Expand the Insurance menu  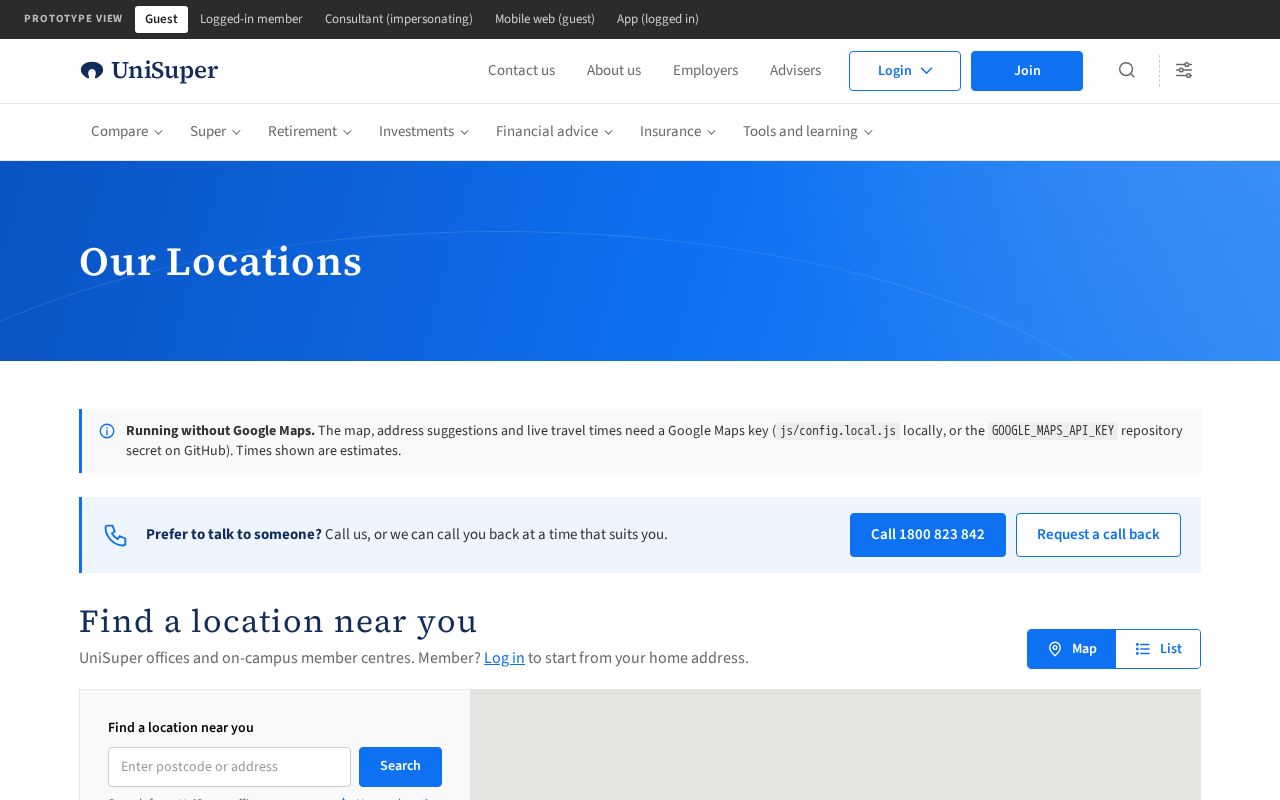(678, 132)
